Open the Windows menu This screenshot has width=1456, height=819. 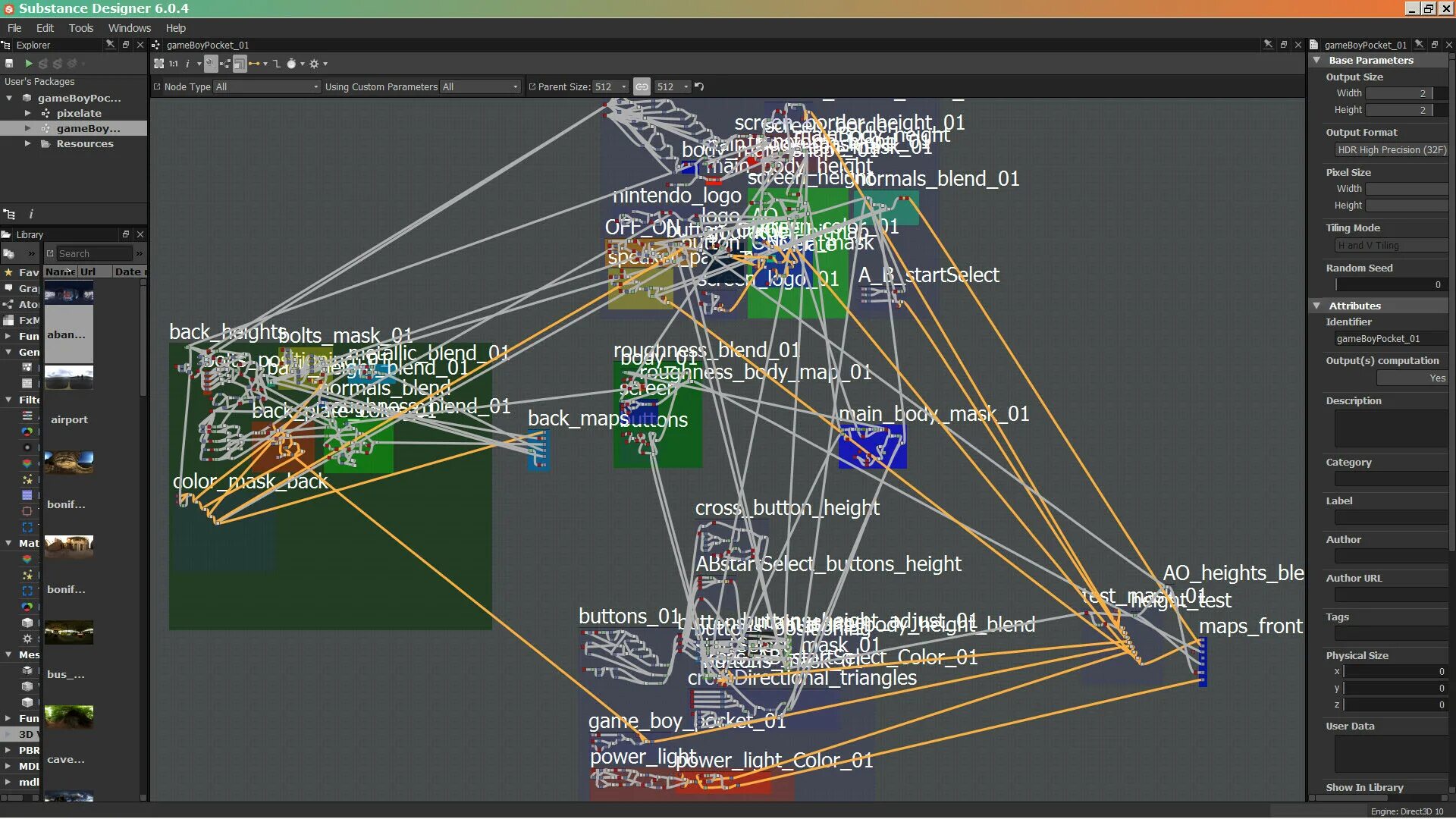click(x=129, y=28)
